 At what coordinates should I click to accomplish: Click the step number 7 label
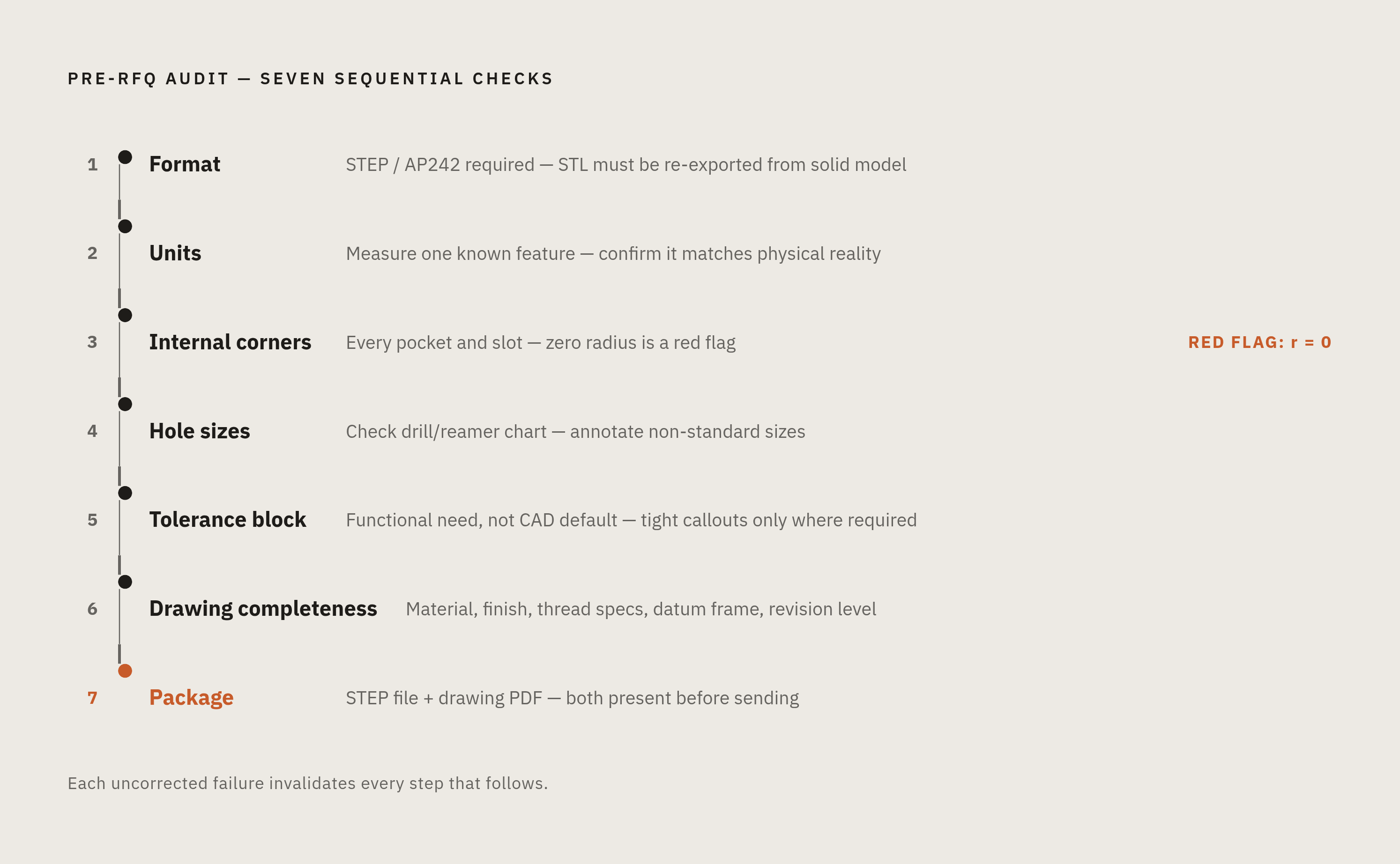[x=93, y=698]
